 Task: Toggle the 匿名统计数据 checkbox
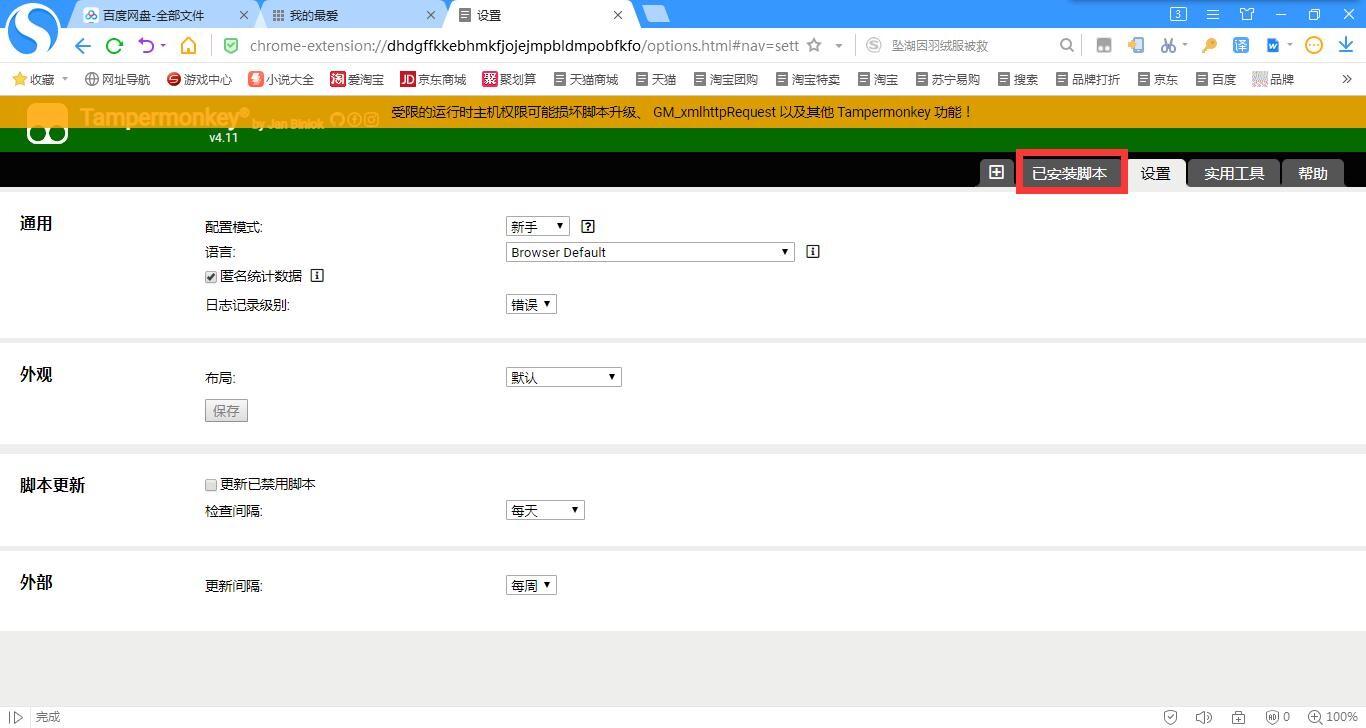pos(211,277)
